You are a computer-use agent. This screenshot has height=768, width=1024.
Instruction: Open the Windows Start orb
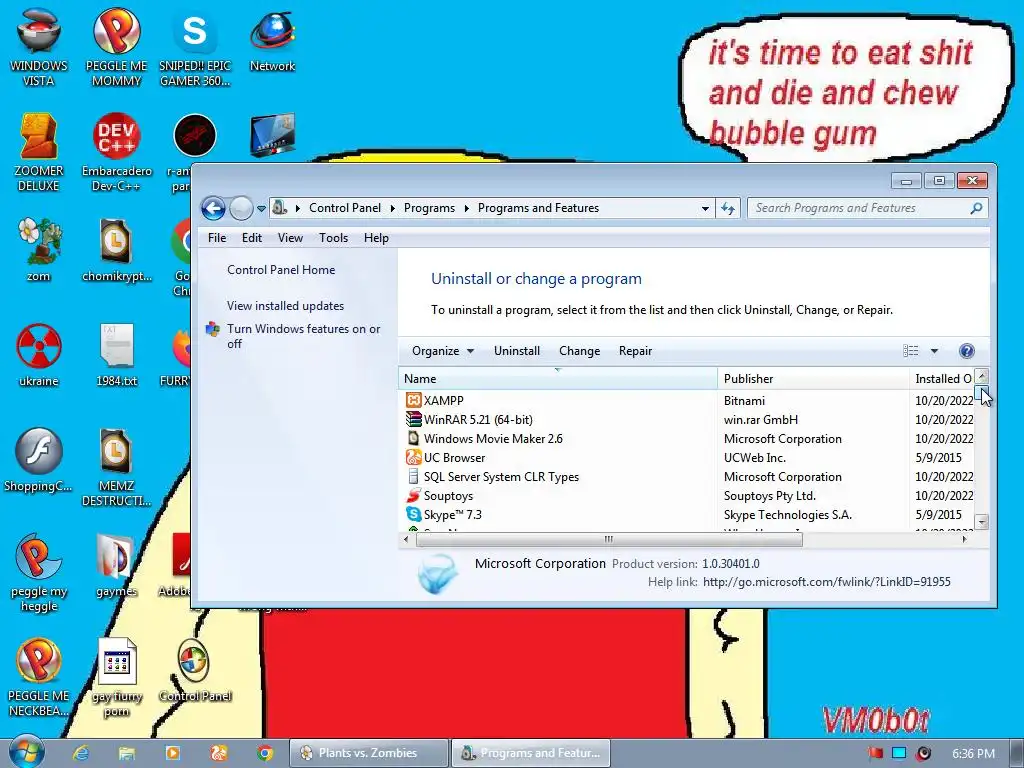point(27,752)
